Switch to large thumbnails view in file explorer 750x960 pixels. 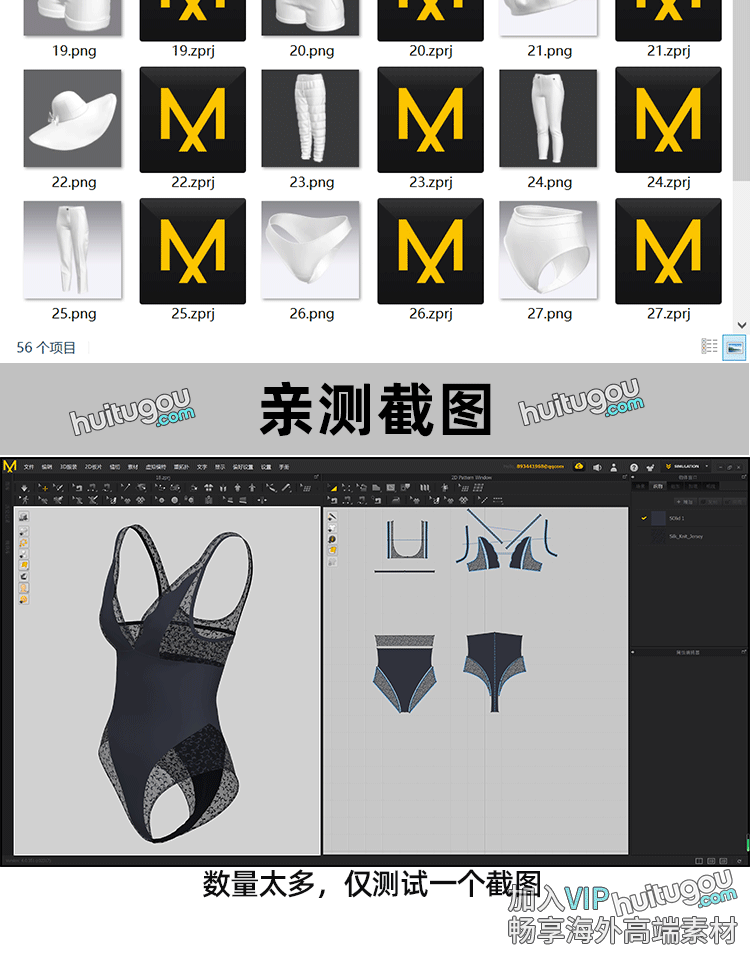[735, 347]
